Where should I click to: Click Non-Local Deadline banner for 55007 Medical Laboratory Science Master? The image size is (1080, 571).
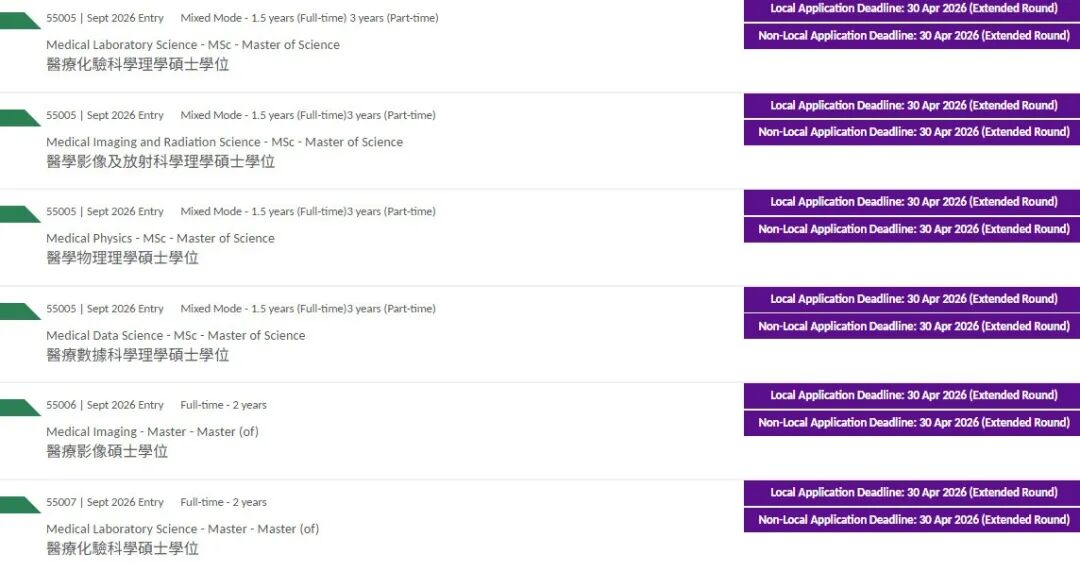912,520
